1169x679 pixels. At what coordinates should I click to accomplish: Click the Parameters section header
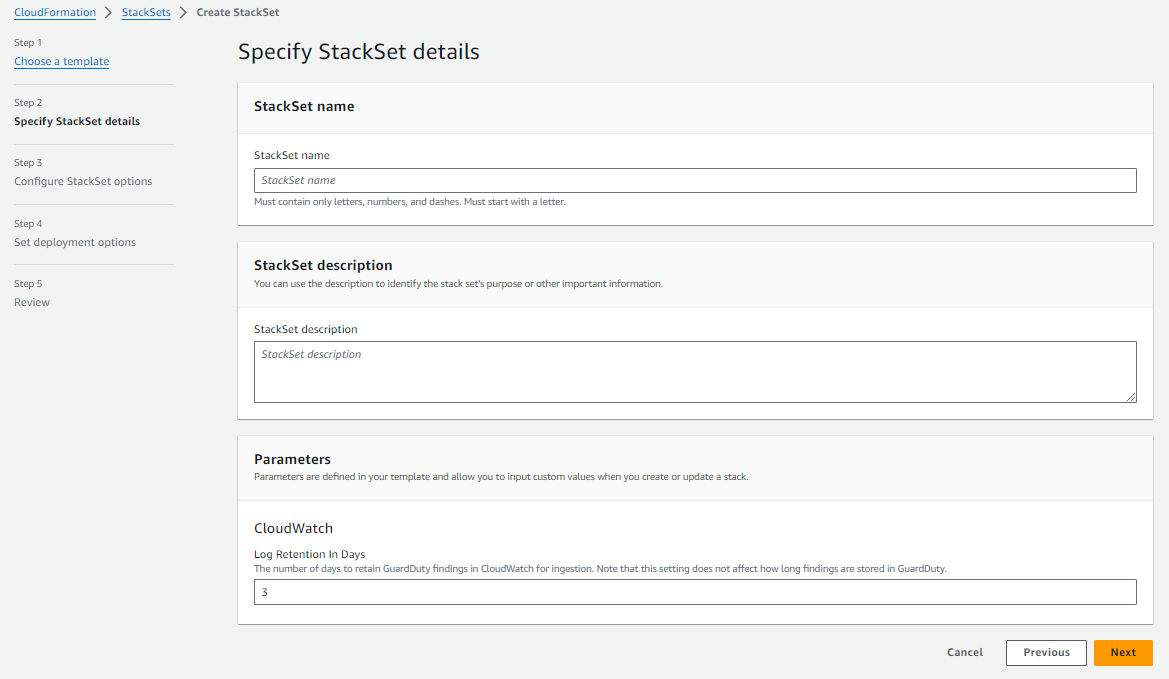pos(290,460)
